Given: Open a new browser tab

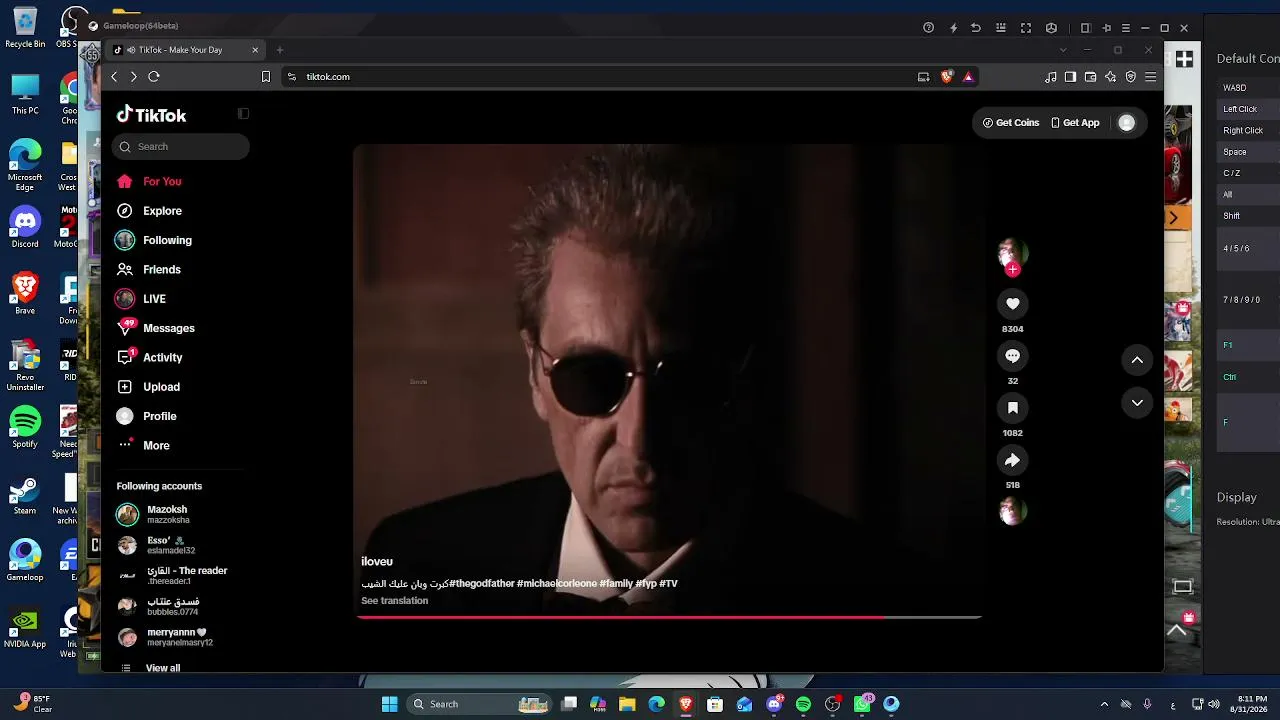Looking at the screenshot, I should pyautogui.click(x=280, y=50).
